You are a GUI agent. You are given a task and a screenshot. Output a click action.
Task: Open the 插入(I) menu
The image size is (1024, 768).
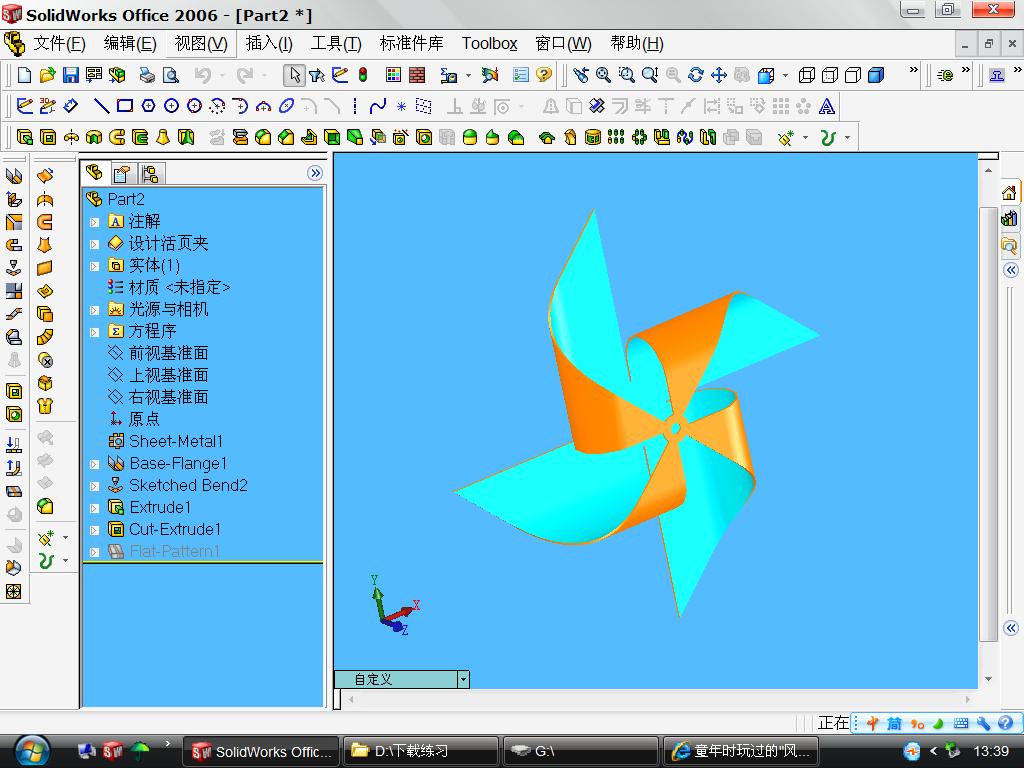click(269, 44)
